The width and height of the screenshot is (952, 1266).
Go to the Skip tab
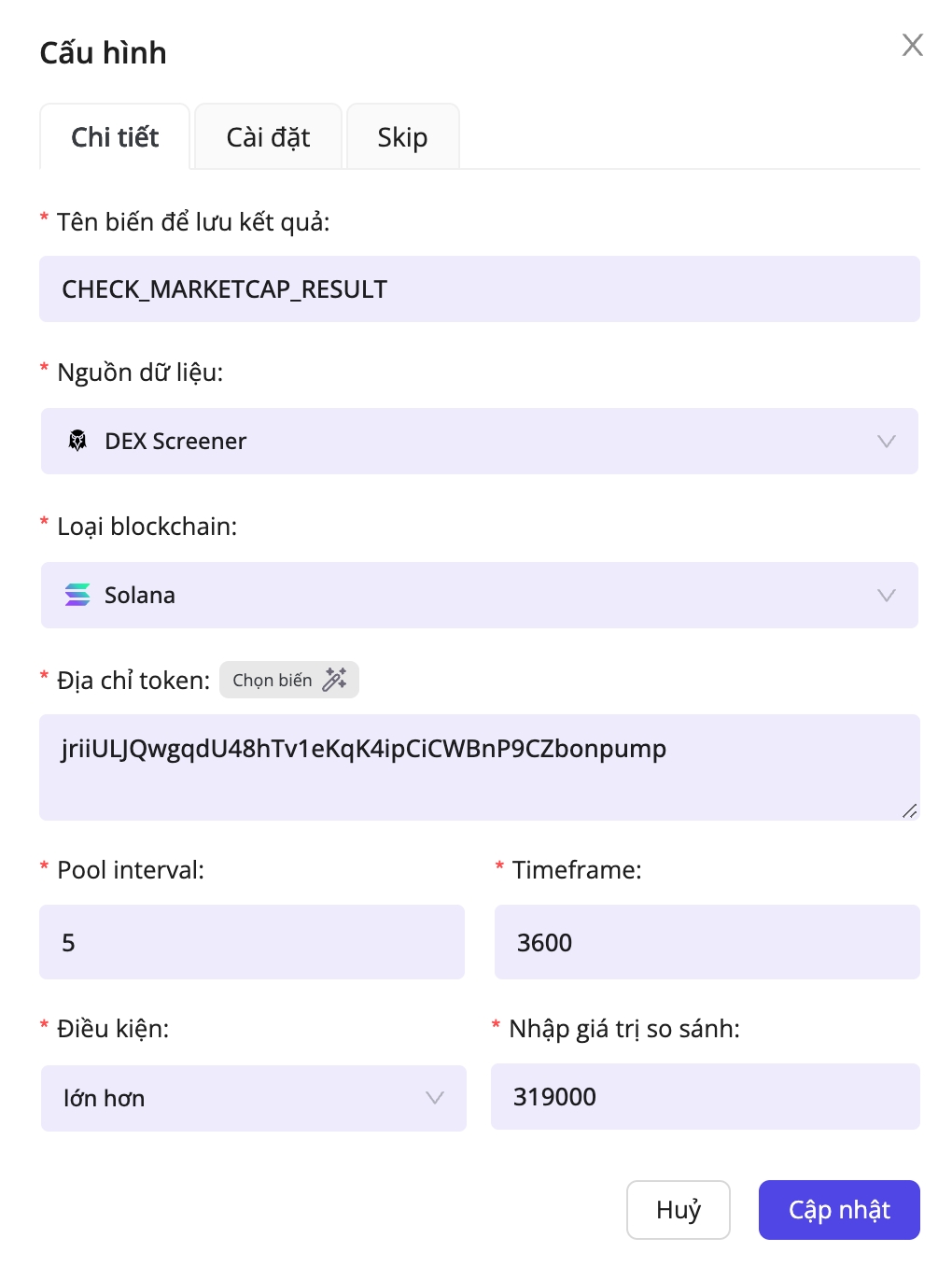pos(402,137)
